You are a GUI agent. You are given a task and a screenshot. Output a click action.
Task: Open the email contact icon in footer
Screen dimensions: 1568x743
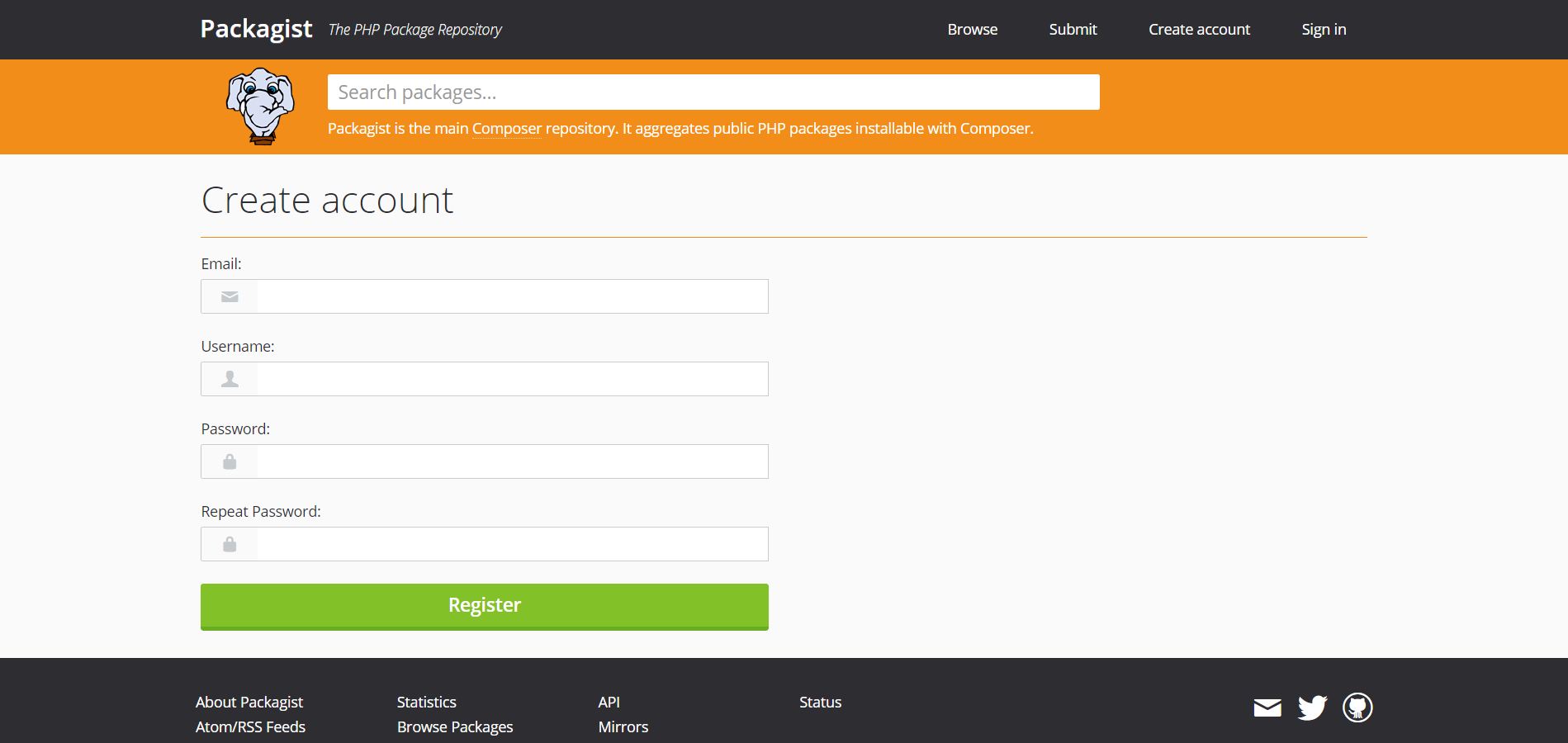[1267, 708]
